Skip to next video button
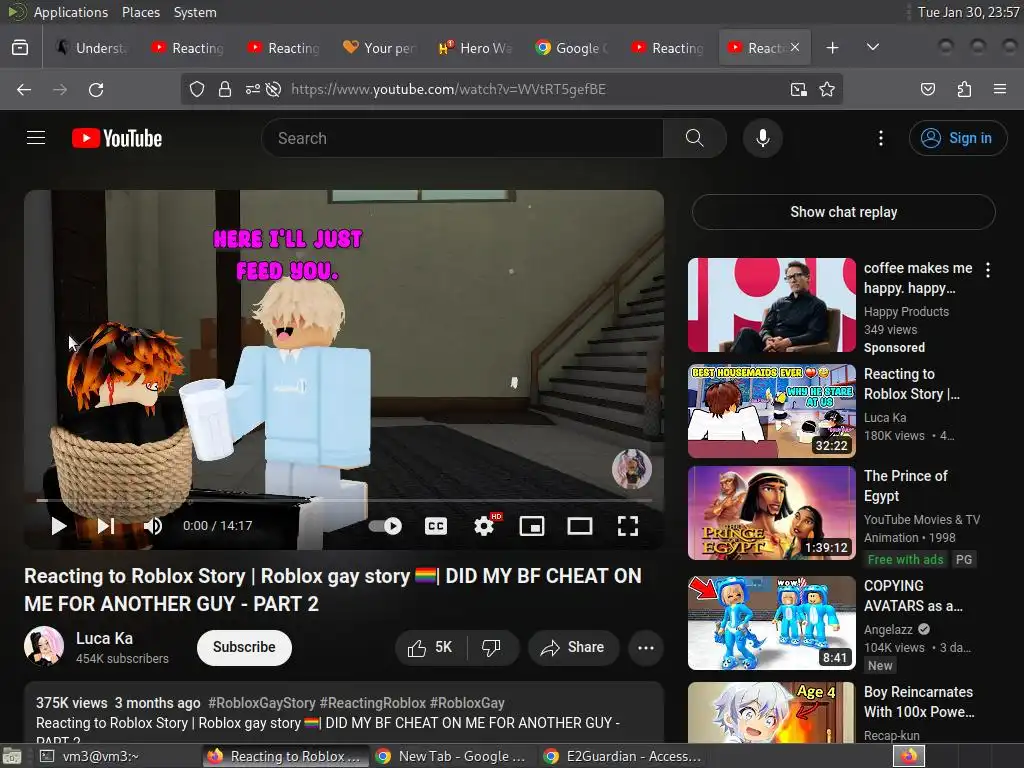Viewport: 1024px width, 768px height. [106, 526]
